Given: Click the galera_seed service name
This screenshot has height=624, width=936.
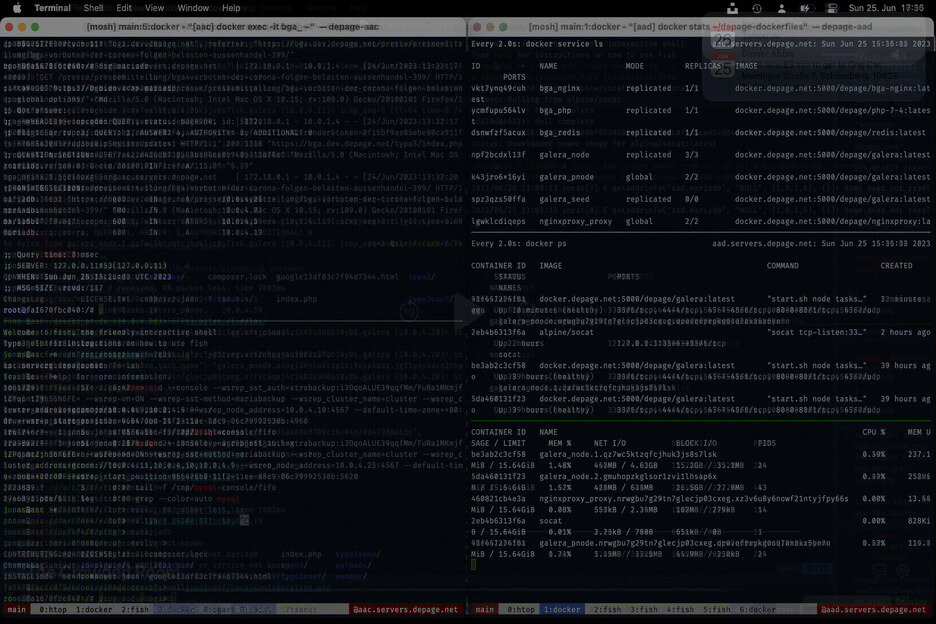Looking at the screenshot, I should point(564,199).
